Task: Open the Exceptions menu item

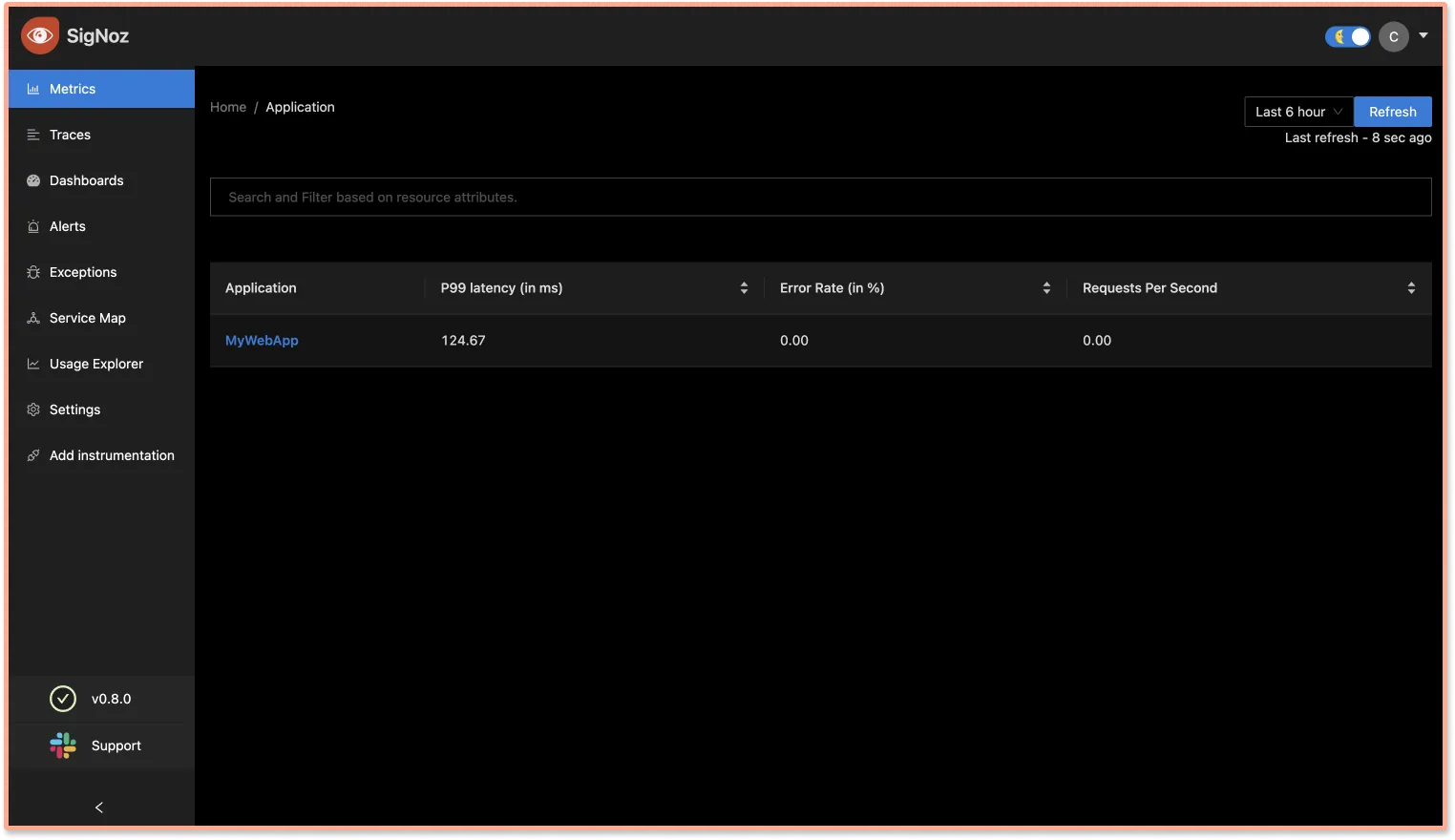Action: coord(101,272)
